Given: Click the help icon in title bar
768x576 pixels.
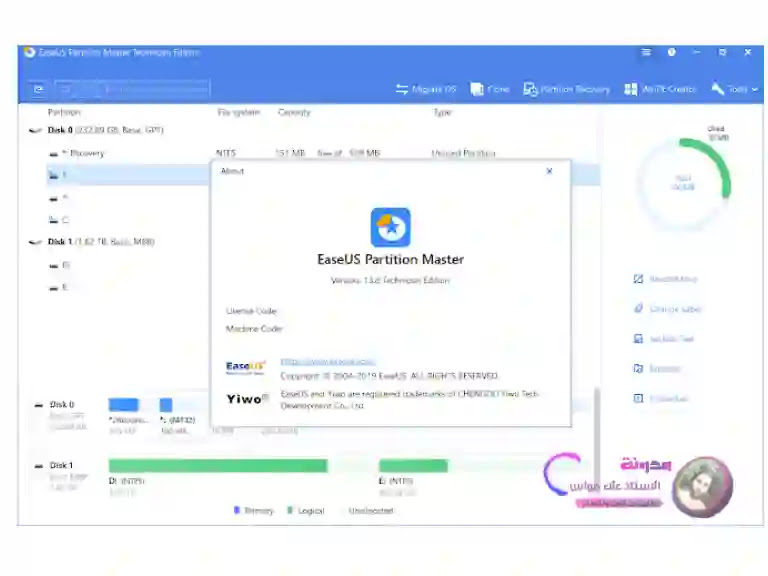Looking at the screenshot, I should 672,52.
